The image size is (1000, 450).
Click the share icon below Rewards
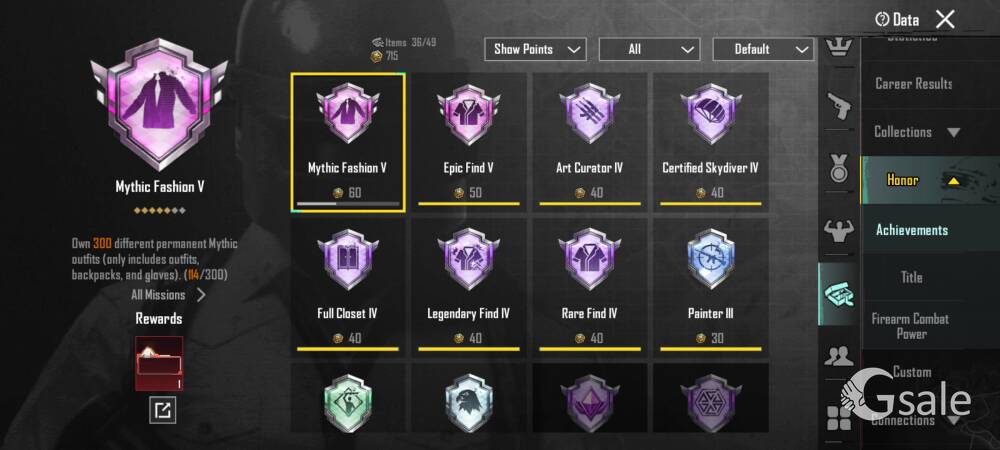click(x=162, y=410)
